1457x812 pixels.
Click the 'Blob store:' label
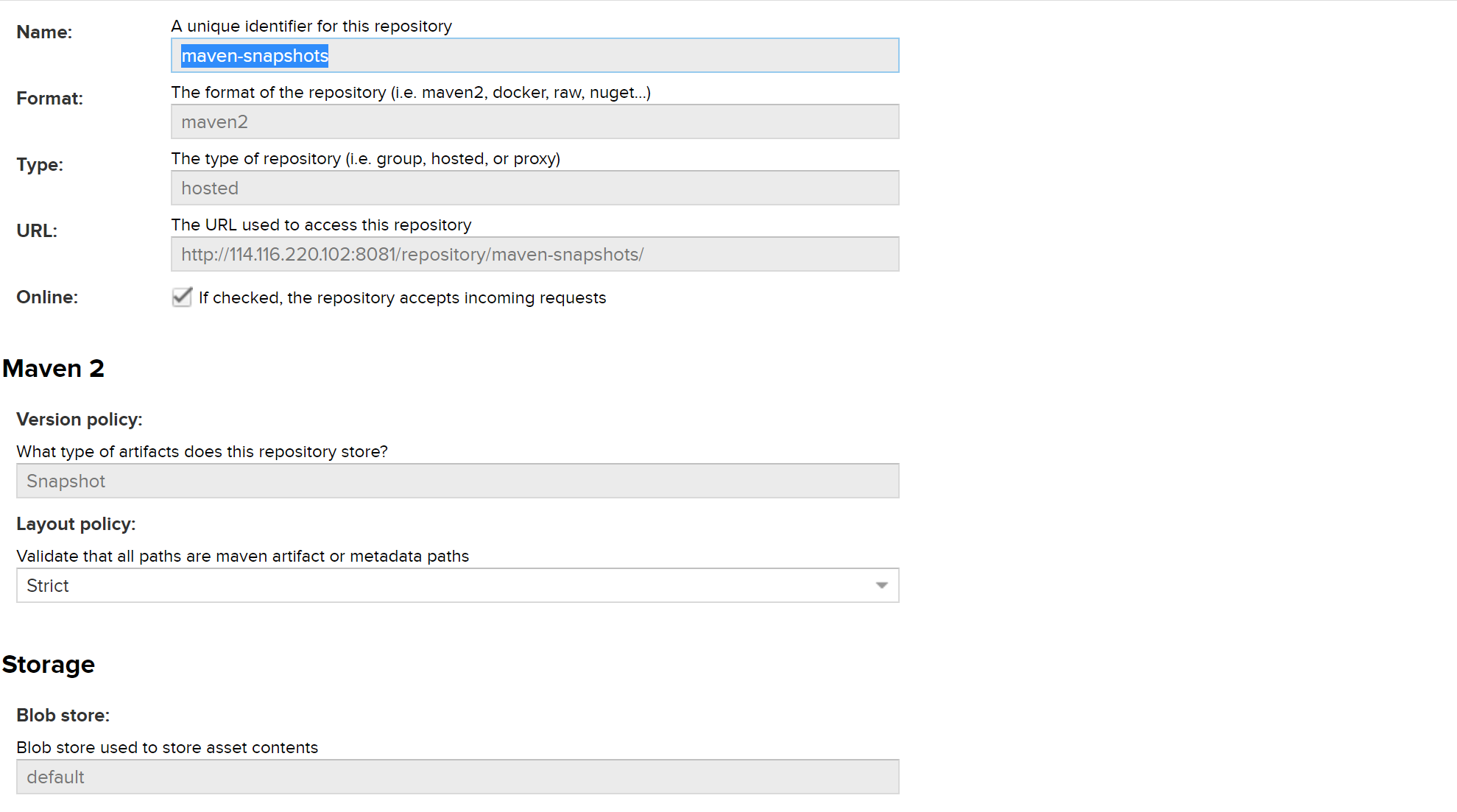click(x=63, y=715)
